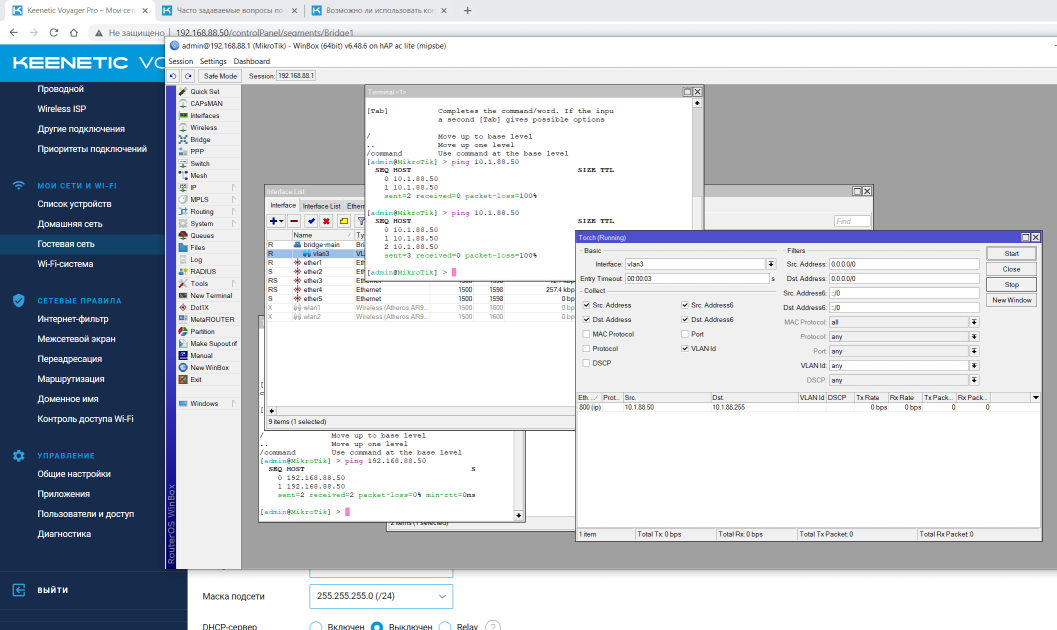This screenshot has height=630, width=1057.
Task: Open Partition section
Action: pos(202,332)
